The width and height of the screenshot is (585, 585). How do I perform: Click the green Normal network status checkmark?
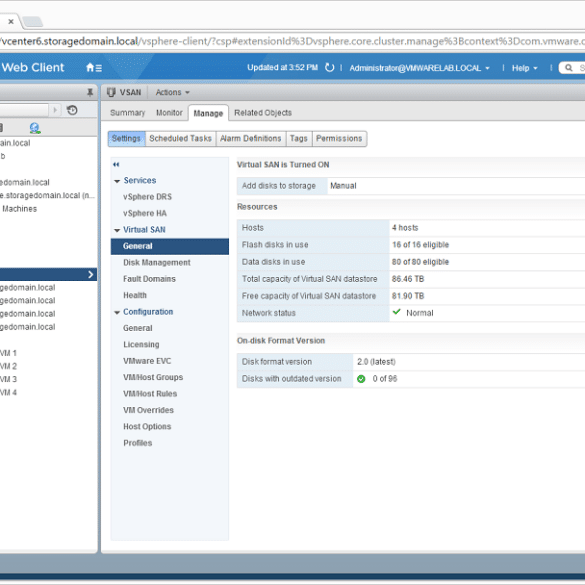point(397,312)
